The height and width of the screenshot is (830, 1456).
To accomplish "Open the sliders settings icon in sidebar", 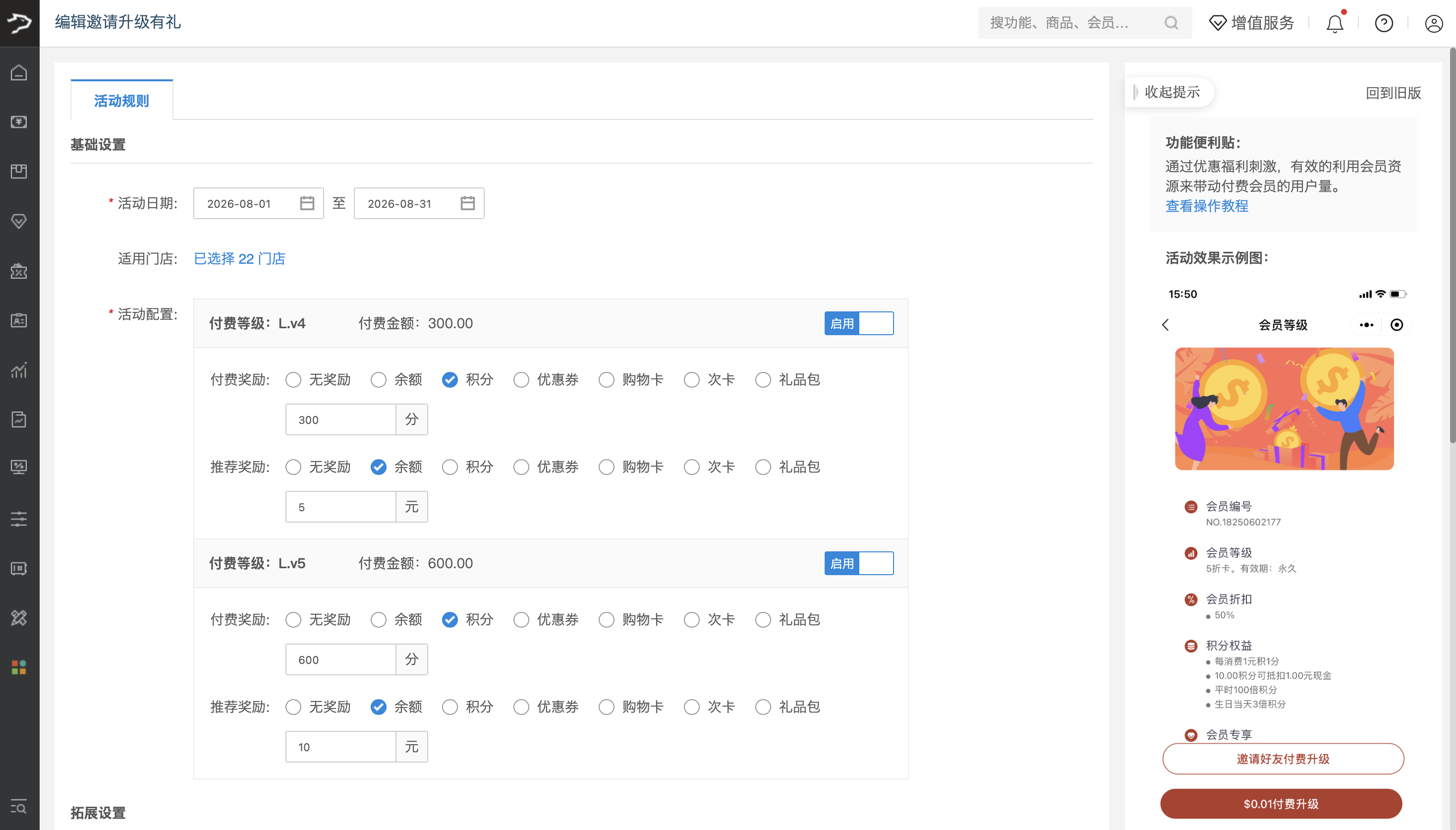I will point(19,519).
